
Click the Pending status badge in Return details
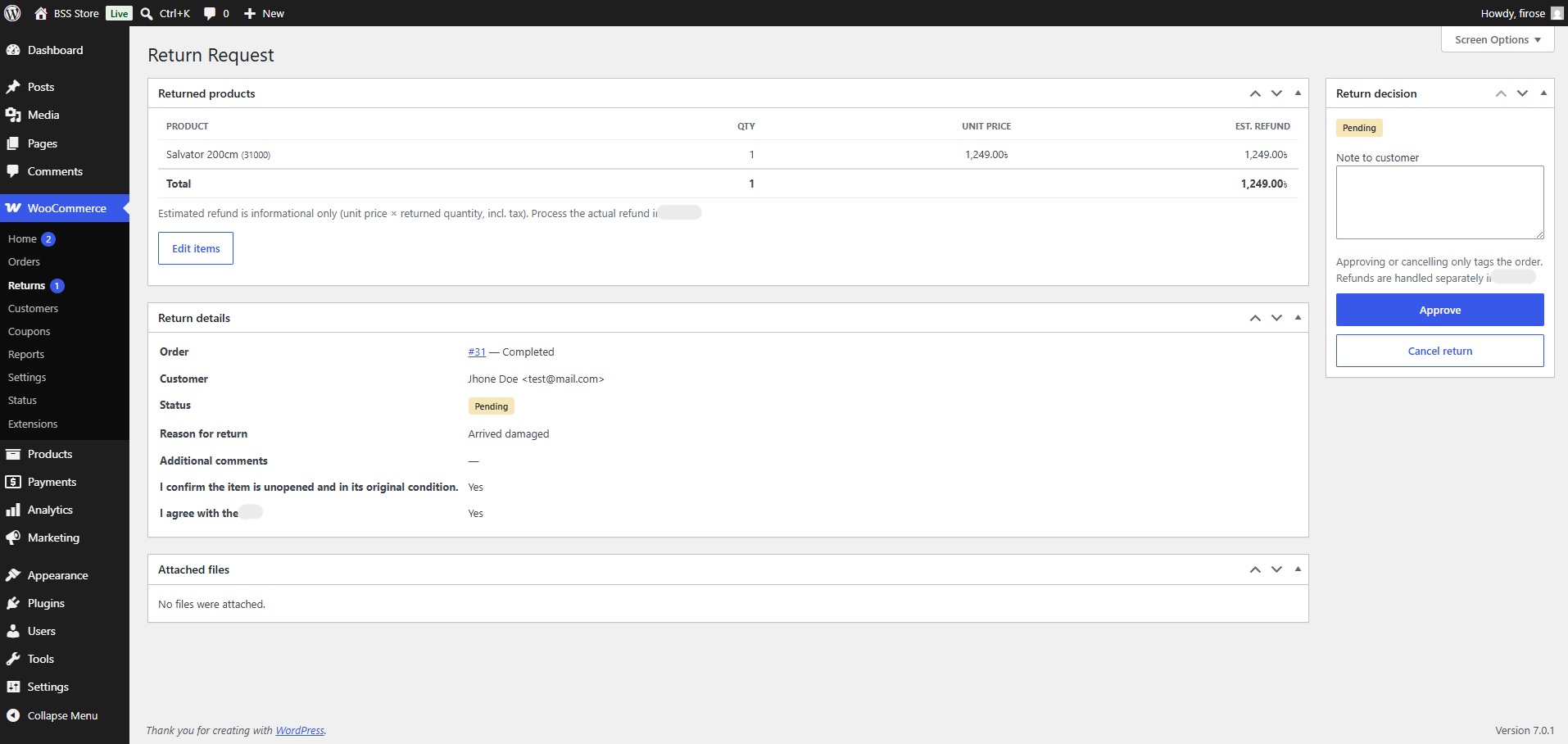(x=491, y=406)
